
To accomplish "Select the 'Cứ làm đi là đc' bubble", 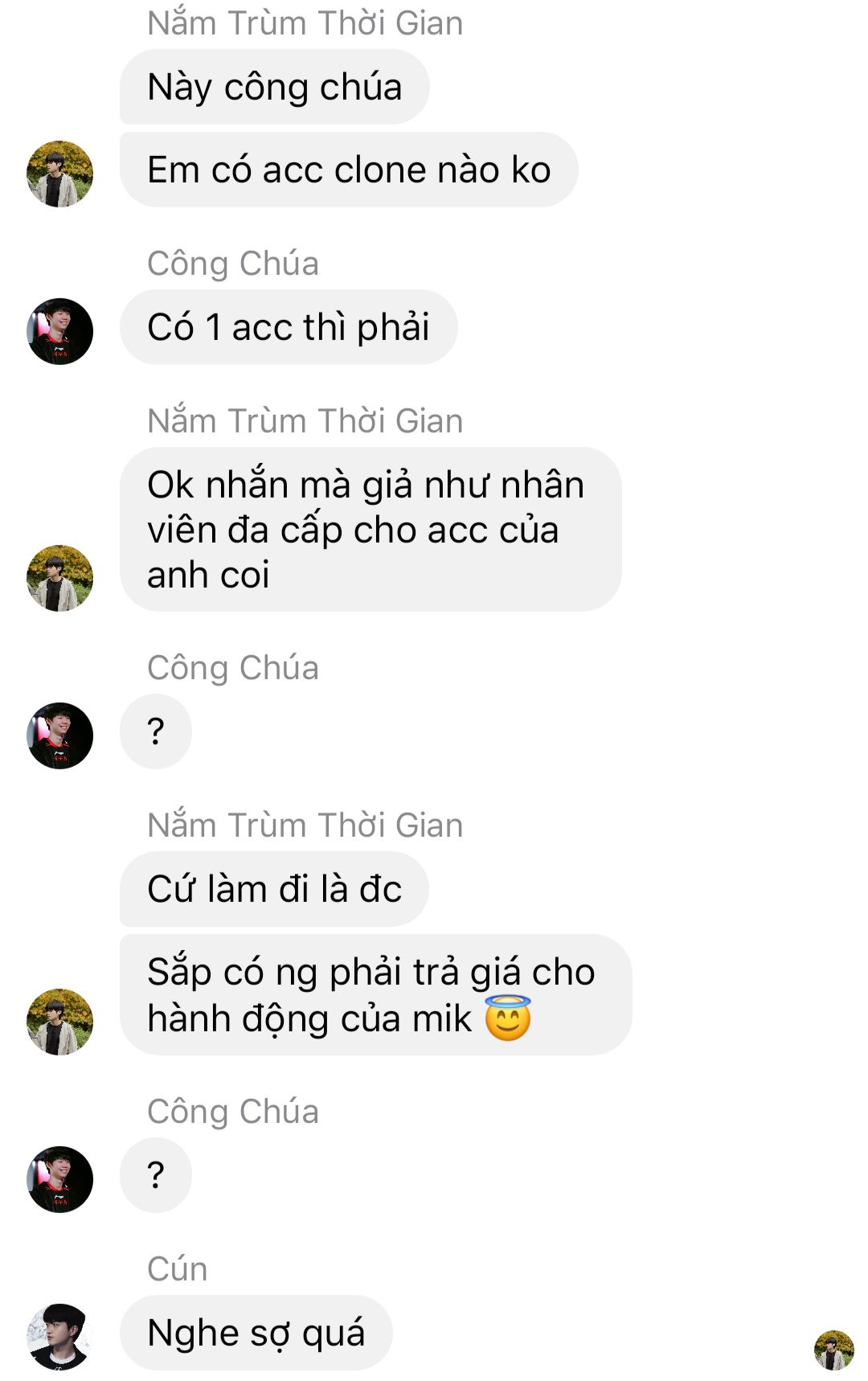I will (x=274, y=889).
